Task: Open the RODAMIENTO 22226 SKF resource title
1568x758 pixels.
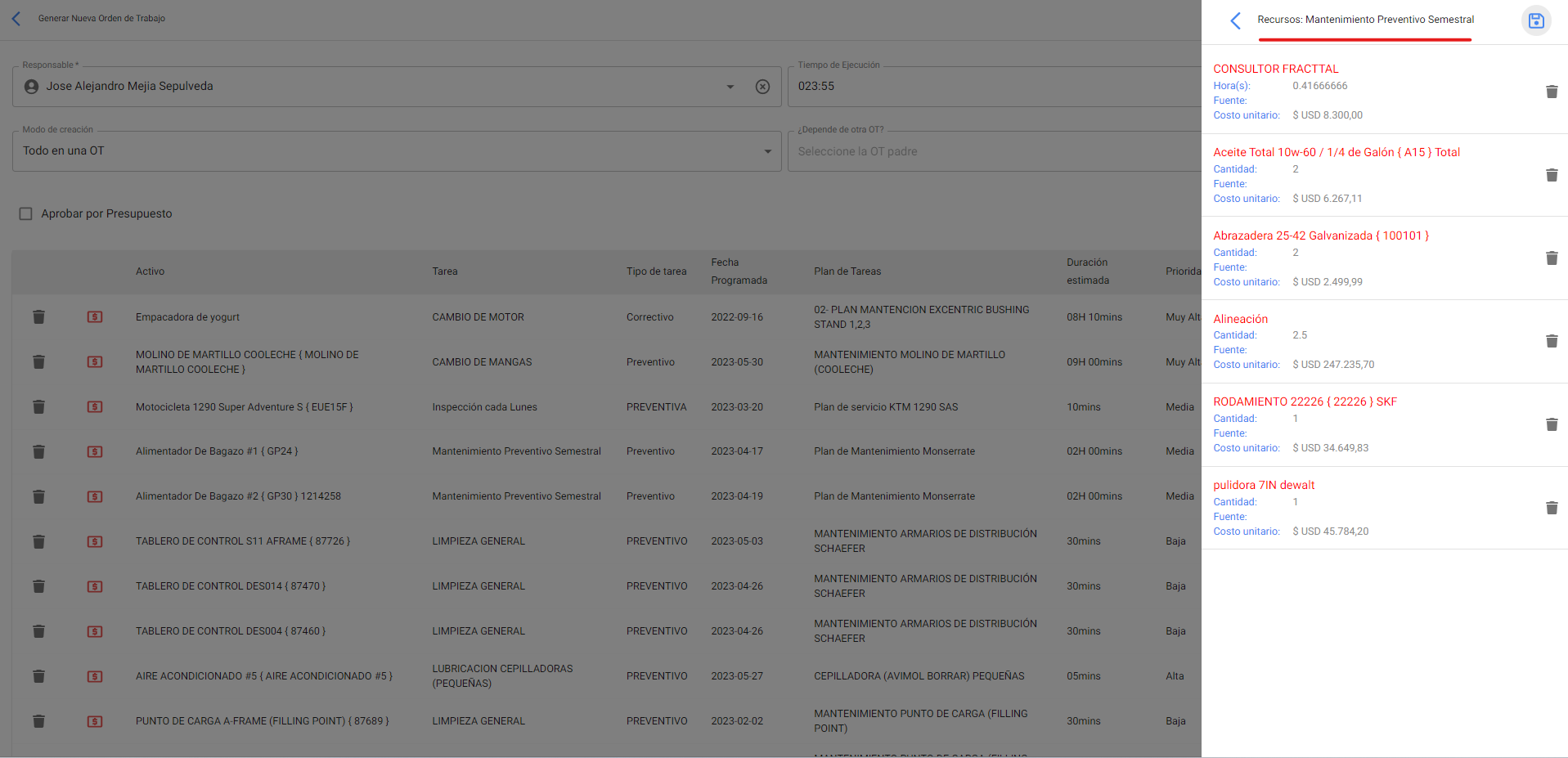Action: point(1305,401)
